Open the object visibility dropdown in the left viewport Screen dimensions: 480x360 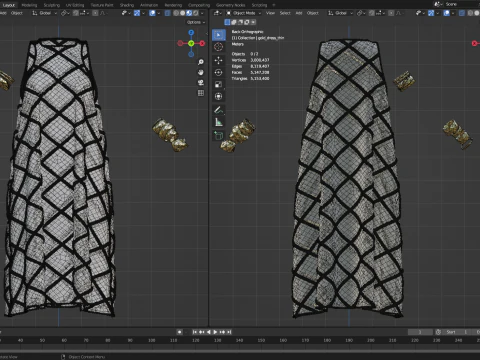[126, 13]
